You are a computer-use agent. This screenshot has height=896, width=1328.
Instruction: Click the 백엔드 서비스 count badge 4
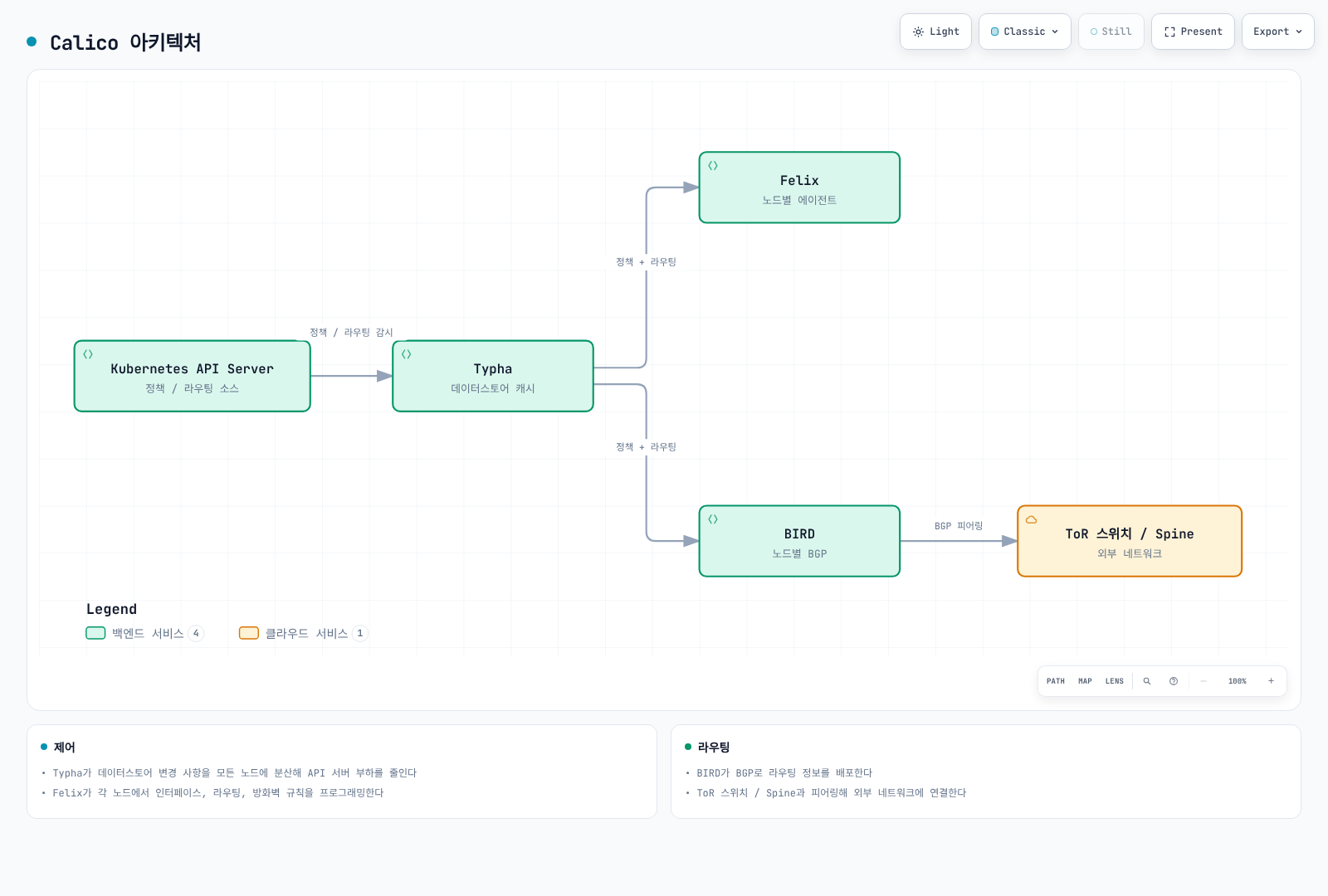coord(196,633)
